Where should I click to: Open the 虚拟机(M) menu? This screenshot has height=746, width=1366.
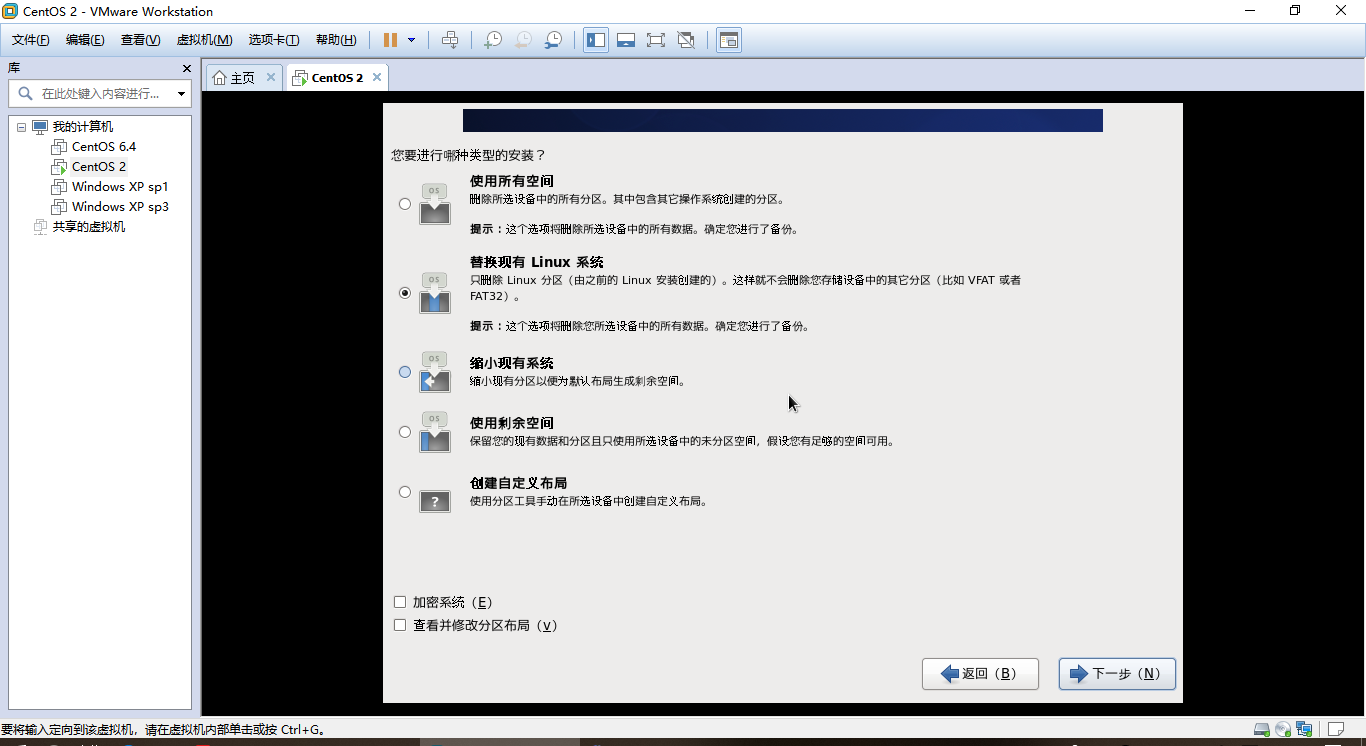tap(203, 39)
